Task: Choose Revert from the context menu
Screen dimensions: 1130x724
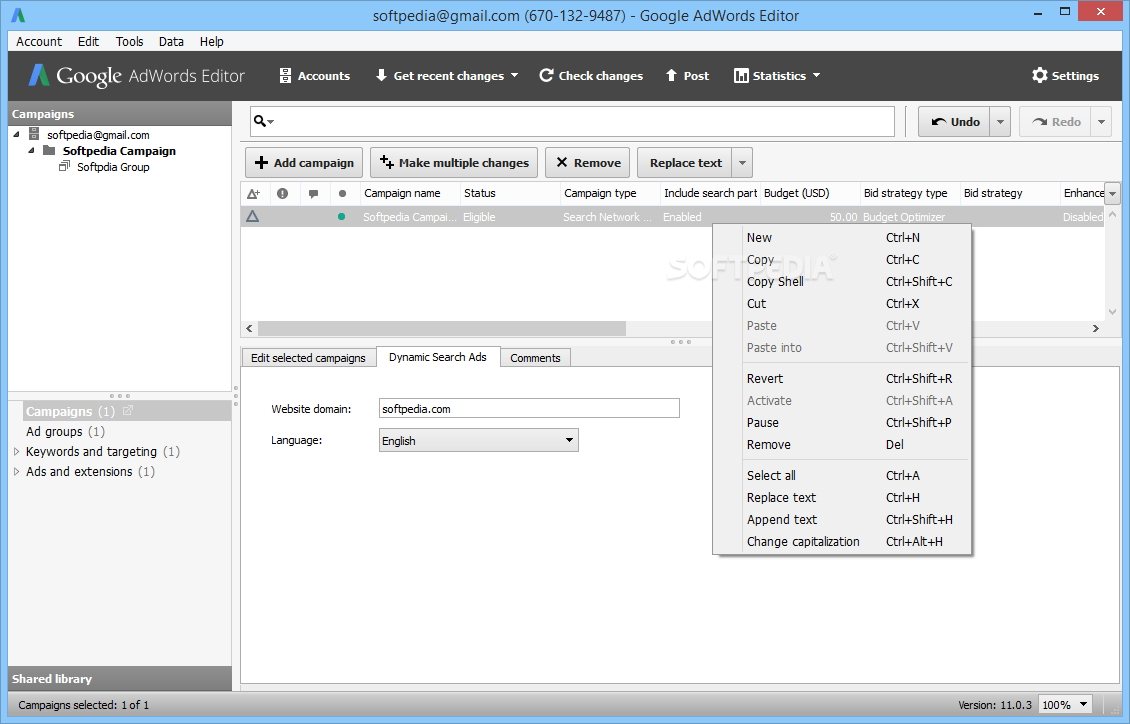Action: coord(842,379)
